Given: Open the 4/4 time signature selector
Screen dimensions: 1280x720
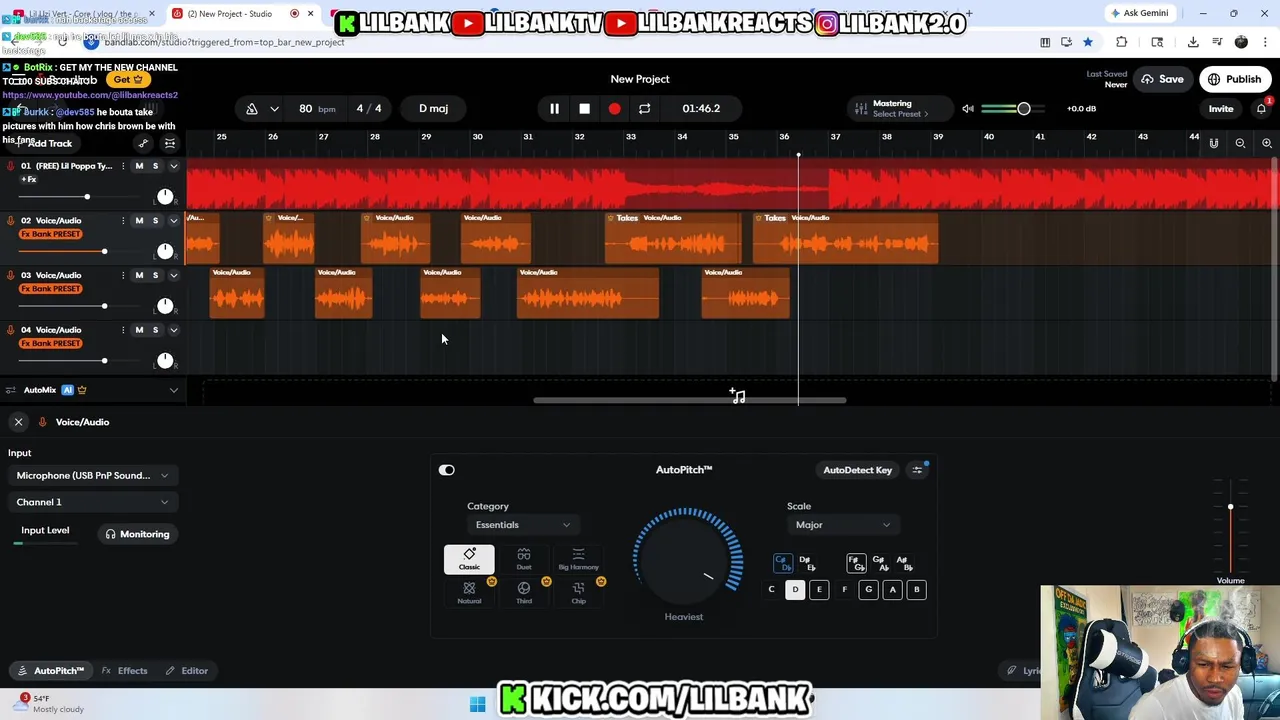Looking at the screenshot, I should (369, 108).
